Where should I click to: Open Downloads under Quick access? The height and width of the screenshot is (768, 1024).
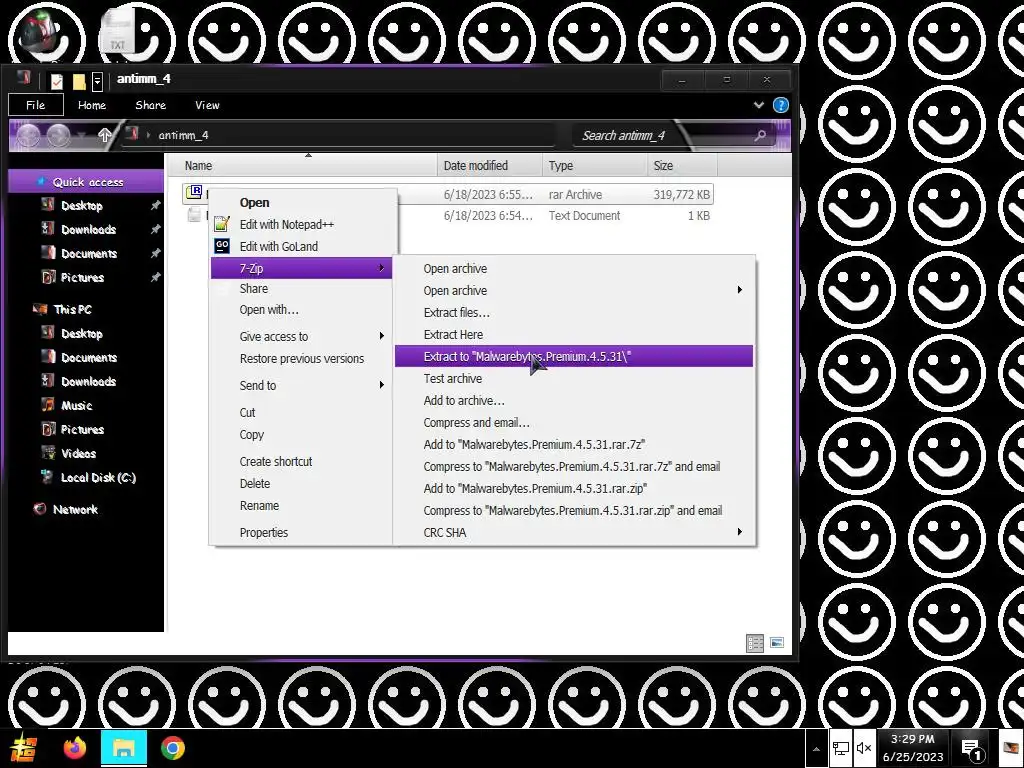point(88,229)
